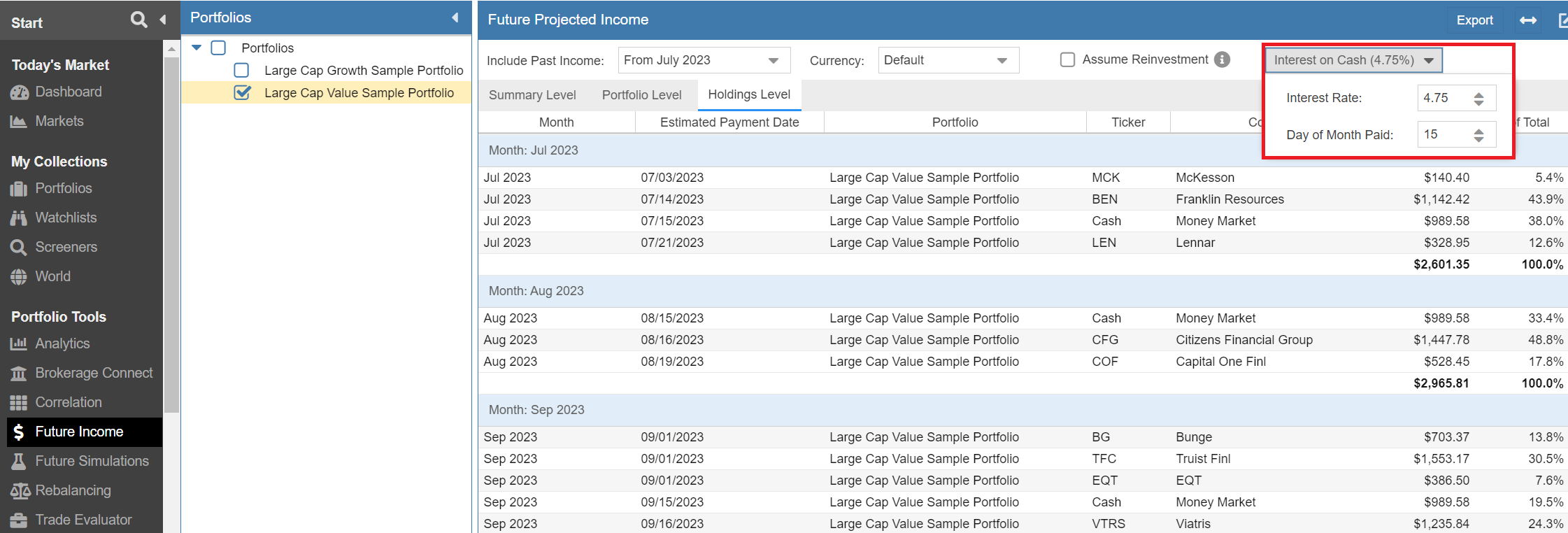
Task: Collapse the Portfolios tree node arrow
Action: tap(197, 48)
